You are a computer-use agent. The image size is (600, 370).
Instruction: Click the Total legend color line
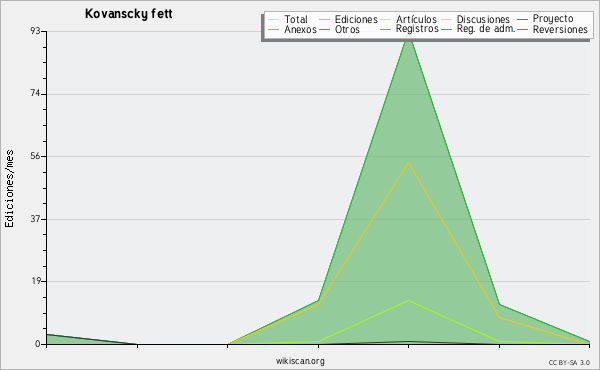pos(274,20)
